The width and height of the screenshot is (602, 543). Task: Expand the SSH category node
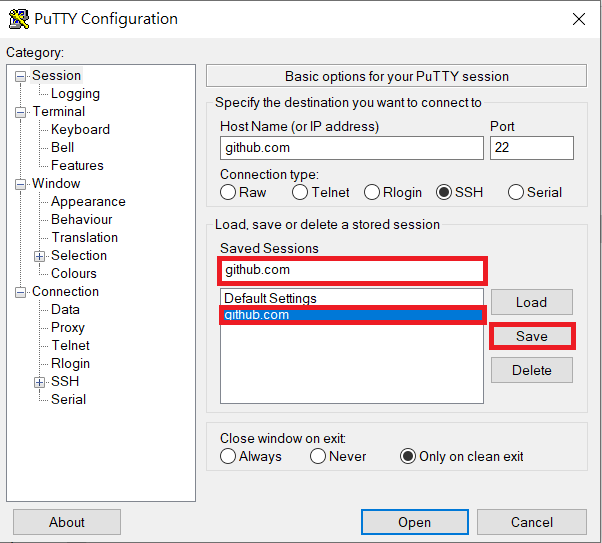point(39,382)
